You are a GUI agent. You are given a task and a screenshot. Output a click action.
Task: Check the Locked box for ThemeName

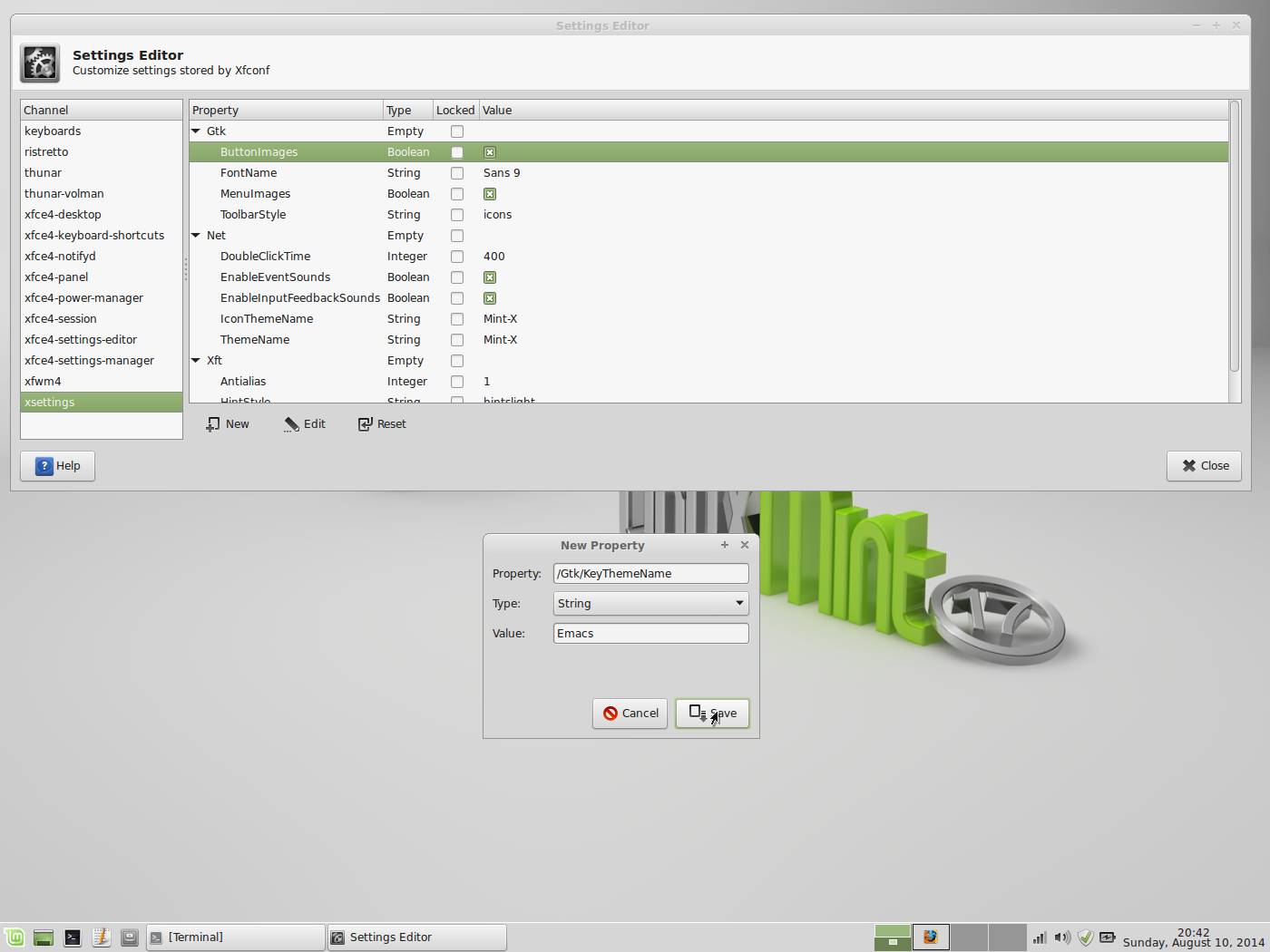pos(457,340)
